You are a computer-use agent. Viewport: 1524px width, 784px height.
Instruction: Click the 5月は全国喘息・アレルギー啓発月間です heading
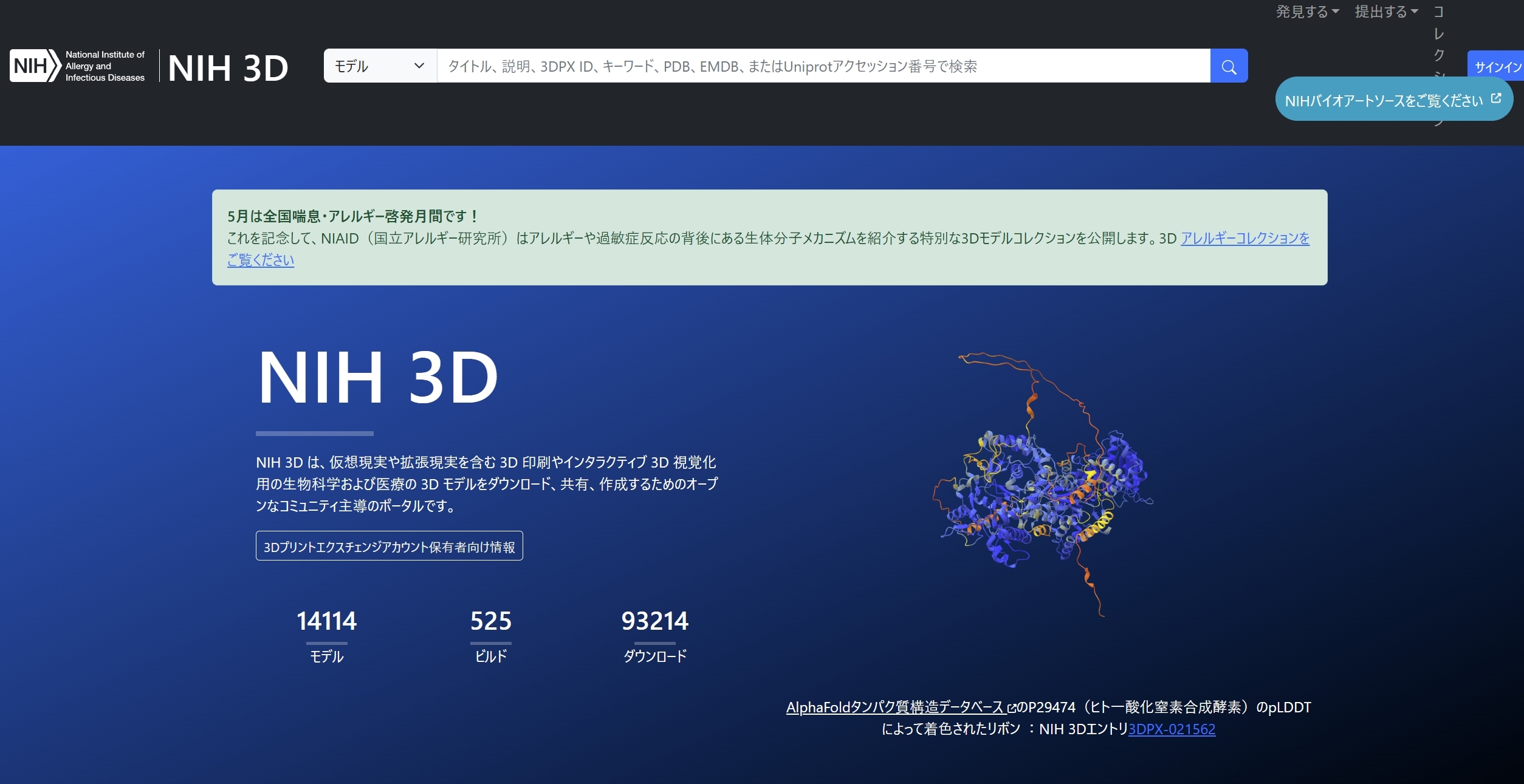pyautogui.click(x=353, y=216)
